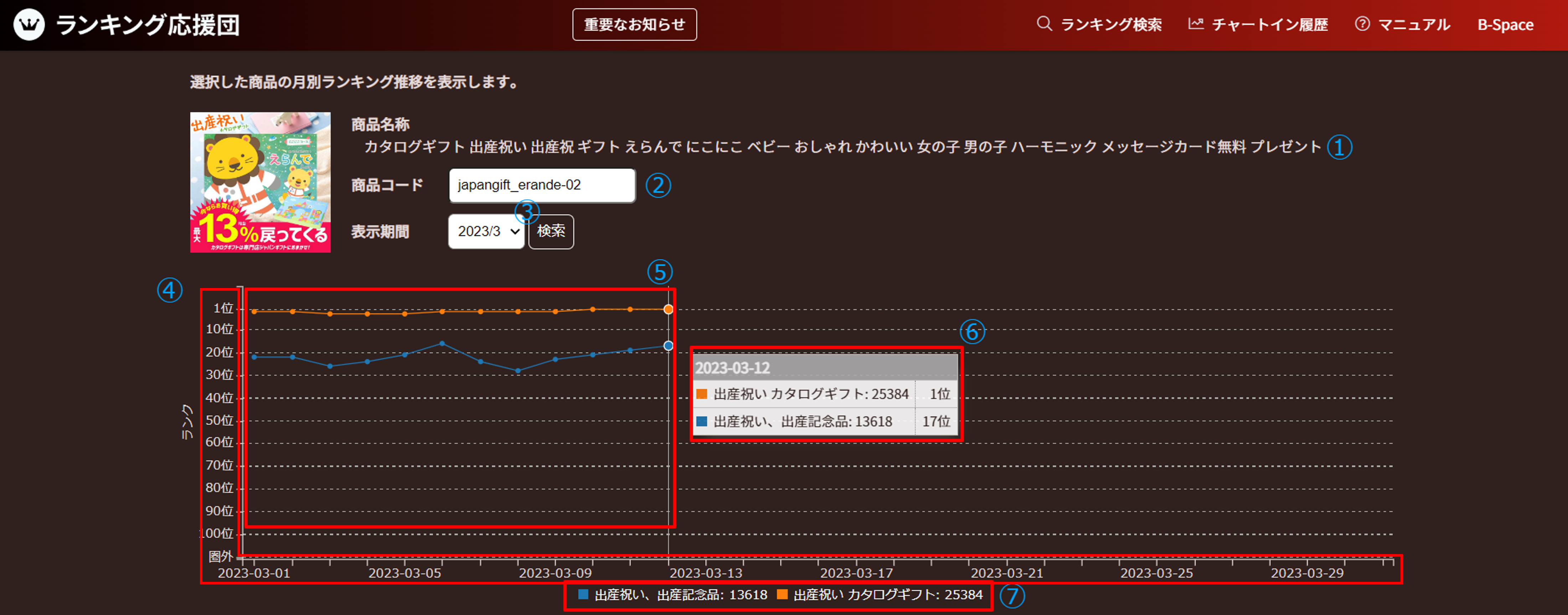Click the blue chart point at 2023-03-01
Image resolution: width=1568 pixels, height=615 pixels.
point(254,357)
